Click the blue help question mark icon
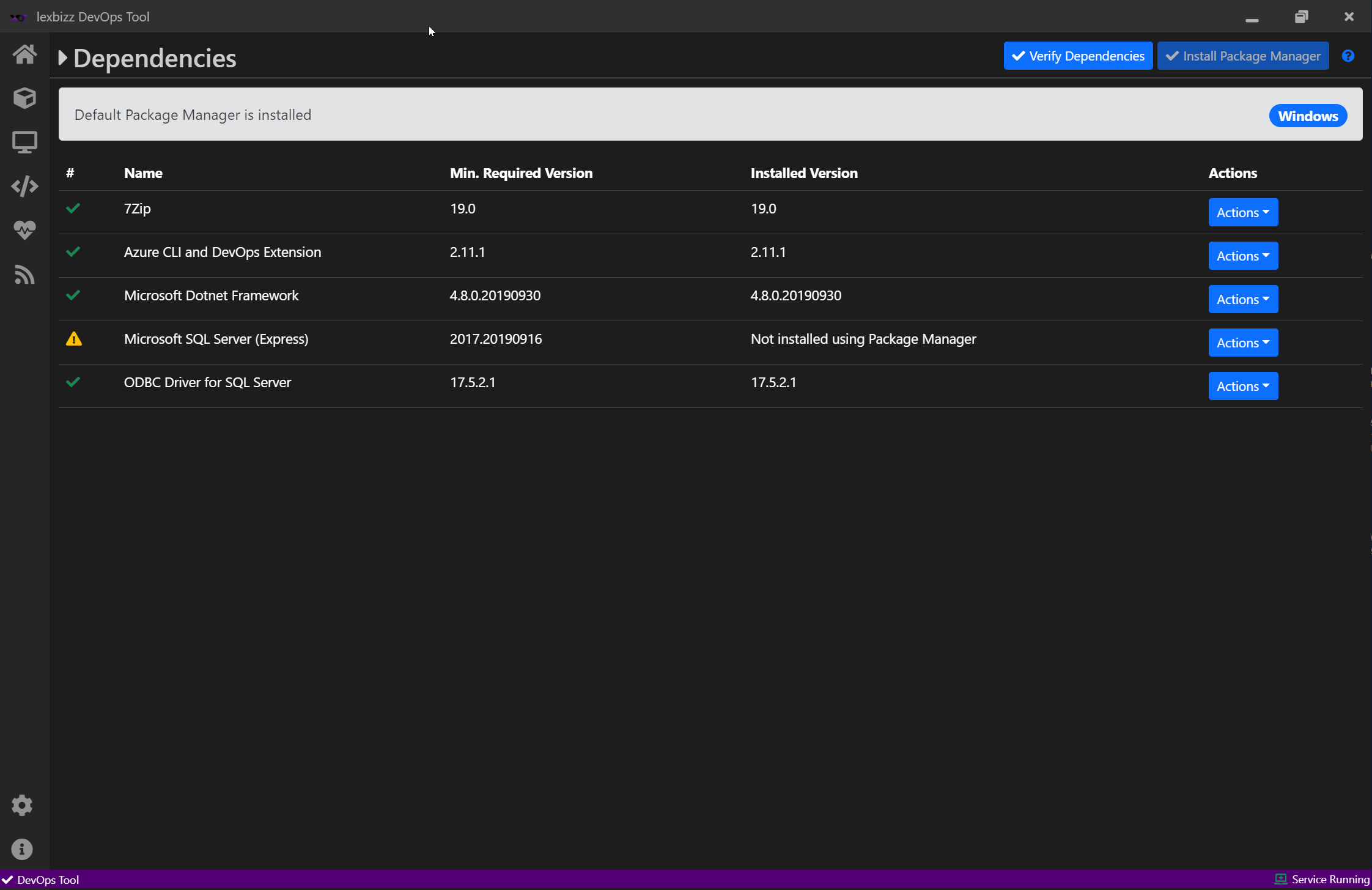The width and height of the screenshot is (1372, 890). 1348,56
